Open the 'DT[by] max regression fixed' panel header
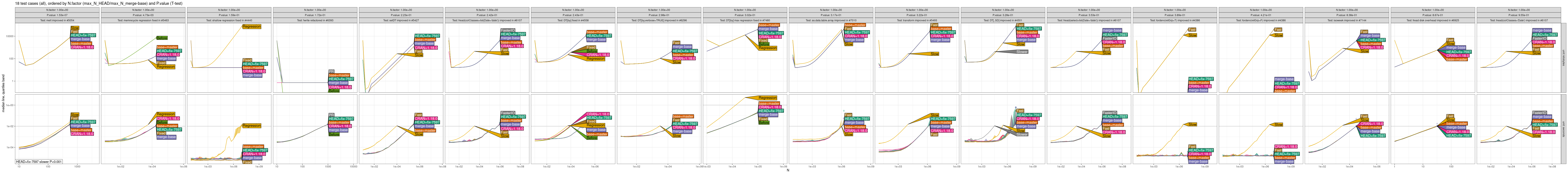The image size is (1568, 174). point(745,20)
